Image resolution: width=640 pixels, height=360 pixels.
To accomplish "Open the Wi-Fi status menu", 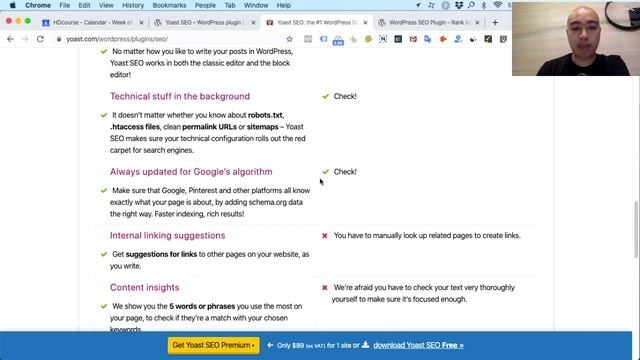I will [x=497, y=5].
